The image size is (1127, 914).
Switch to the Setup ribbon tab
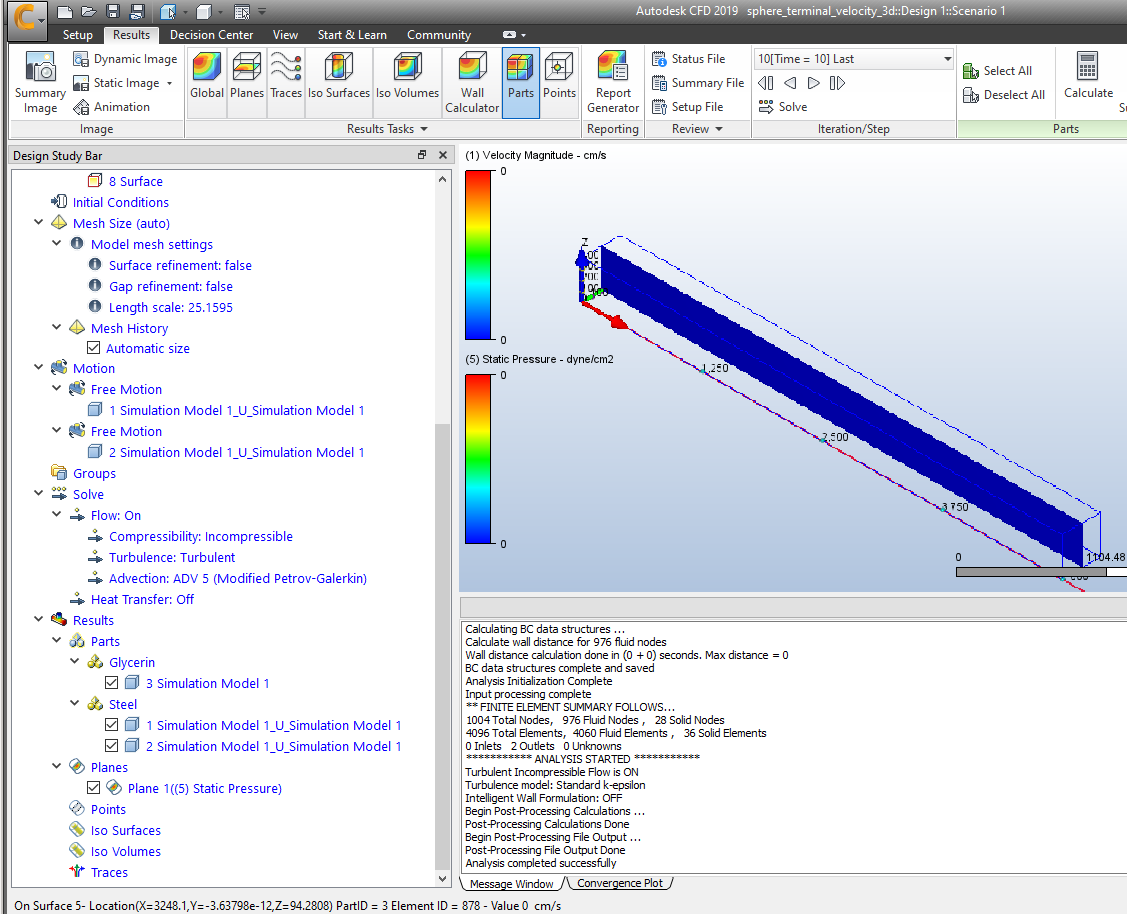(x=76, y=33)
